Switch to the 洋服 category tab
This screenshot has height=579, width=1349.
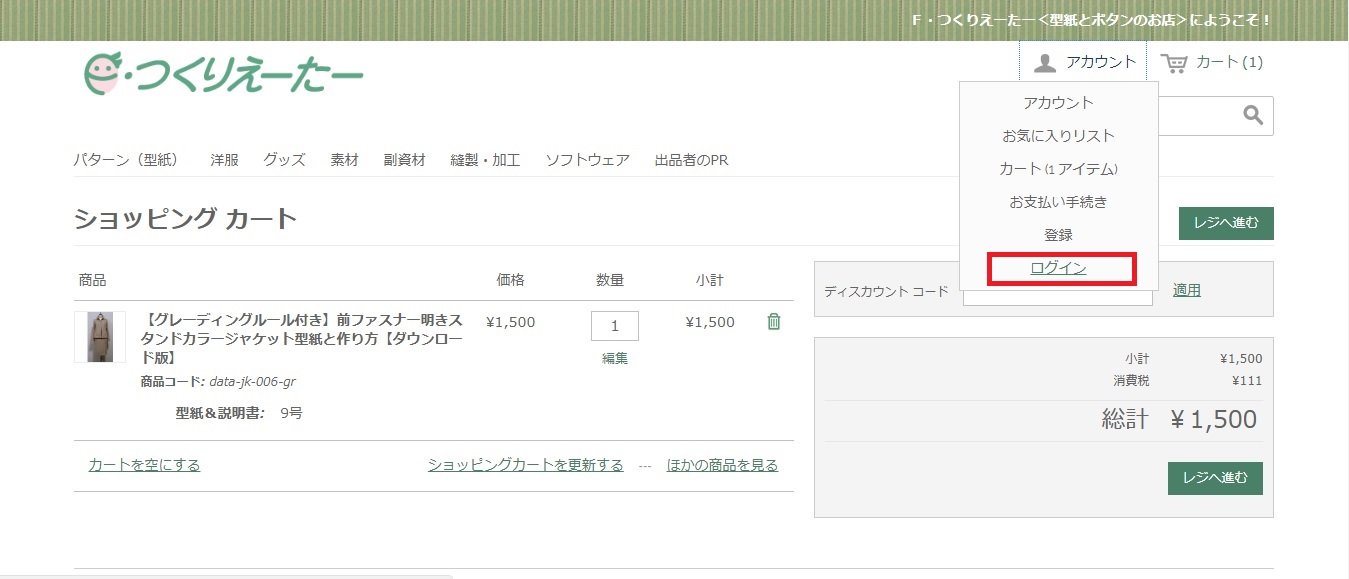(x=223, y=159)
